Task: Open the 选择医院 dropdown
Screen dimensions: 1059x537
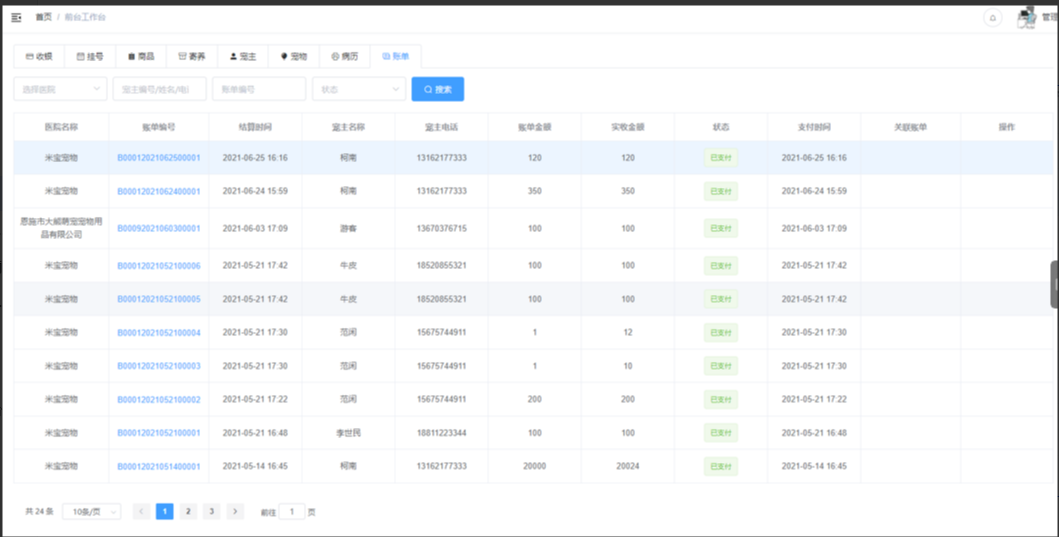Action: point(60,89)
